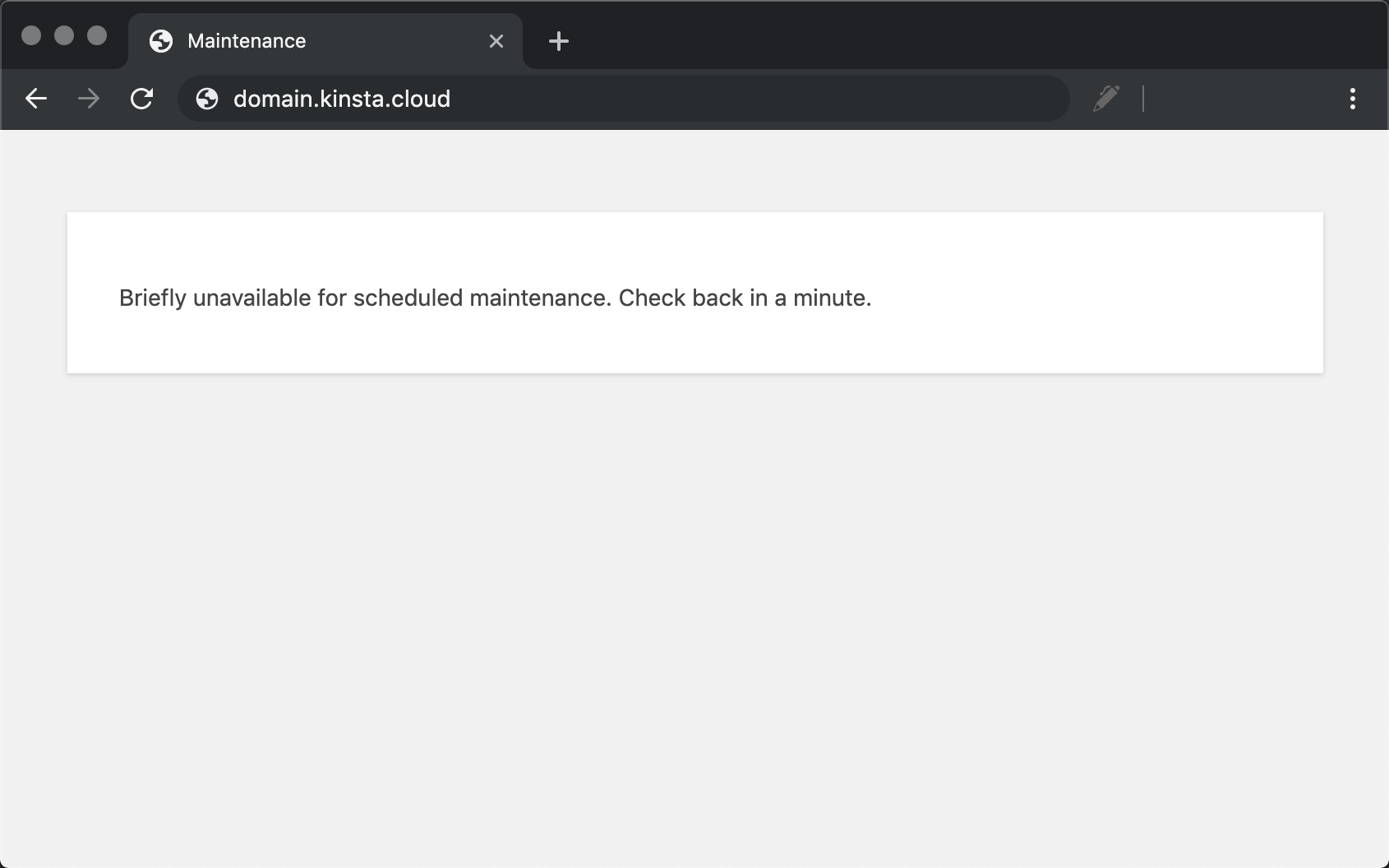The width and height of the screenshot is (1389, 868).
Task: Click the scheduled maintenance message text
Action: 495,298
